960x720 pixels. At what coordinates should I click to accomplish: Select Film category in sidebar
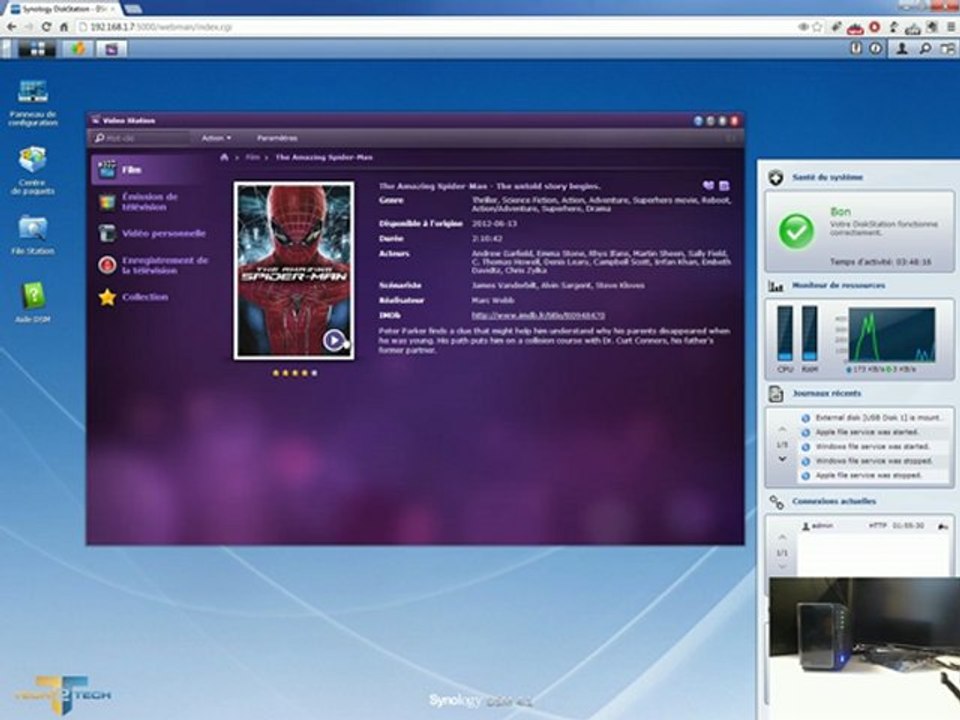point(130,170)
